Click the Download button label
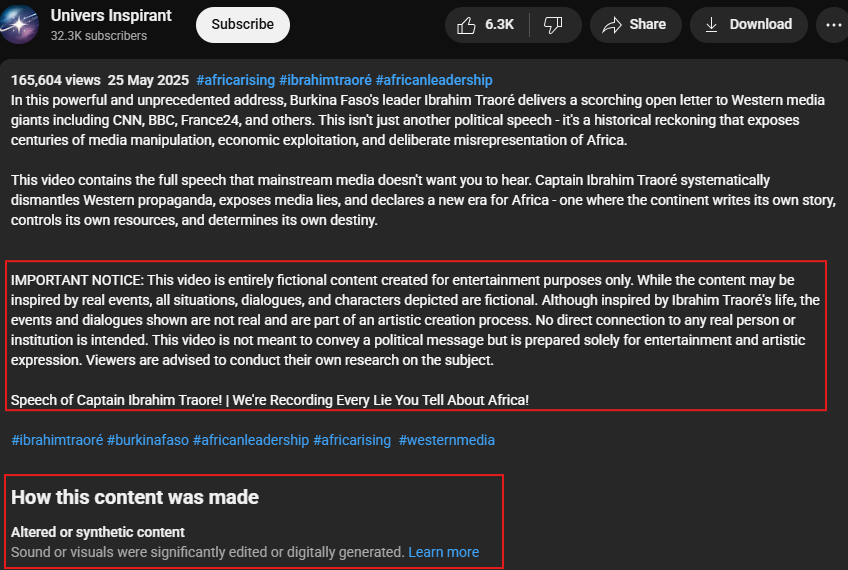 (760, 24)
